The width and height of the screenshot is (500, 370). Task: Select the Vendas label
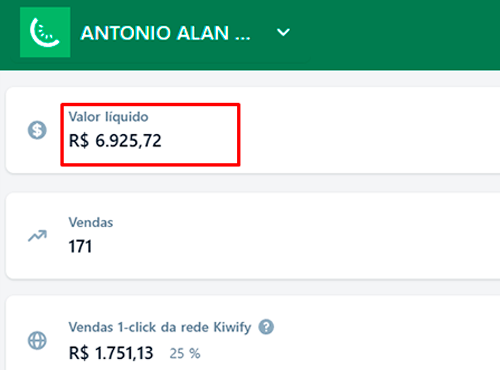91,222
